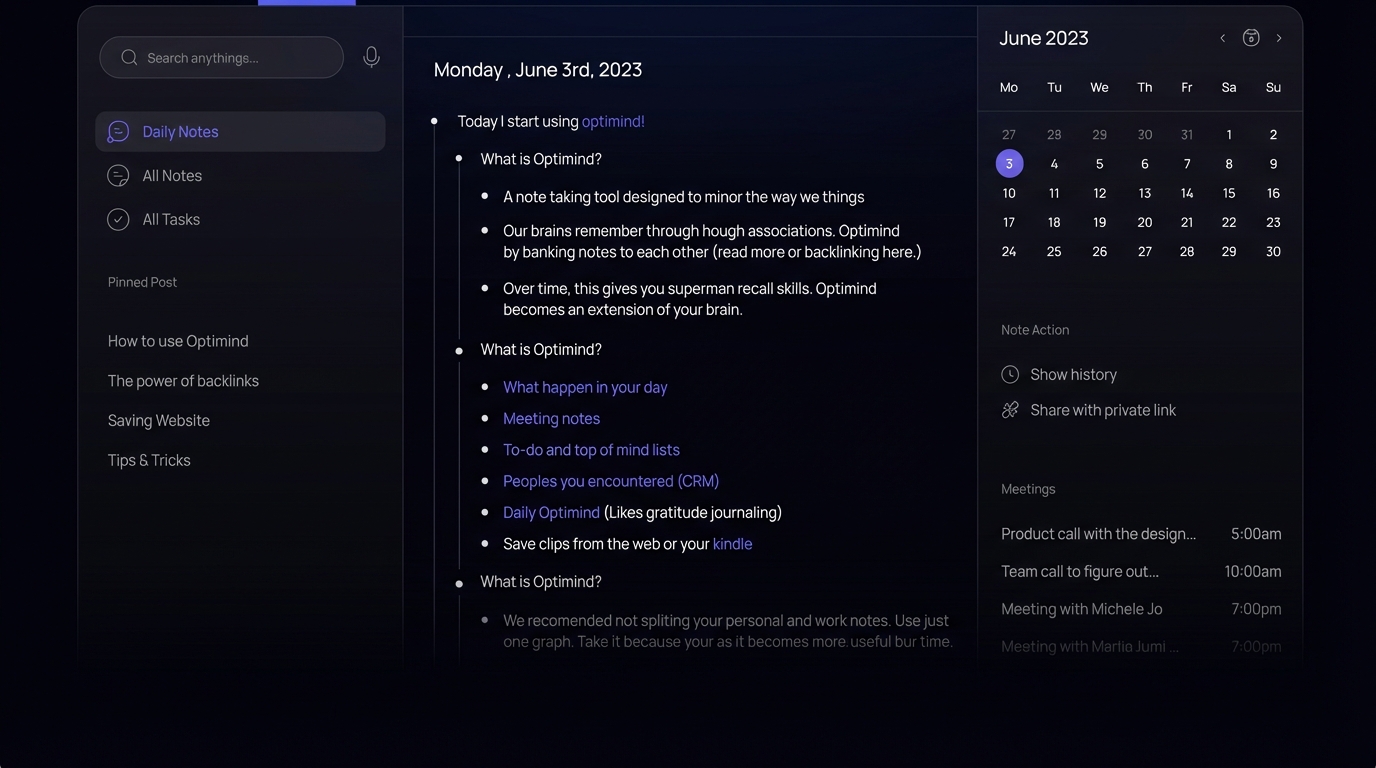Click the Peoples you encountered (CRM) link
1376x768 pixels.
pyautogui.click(x=611, y=481)
